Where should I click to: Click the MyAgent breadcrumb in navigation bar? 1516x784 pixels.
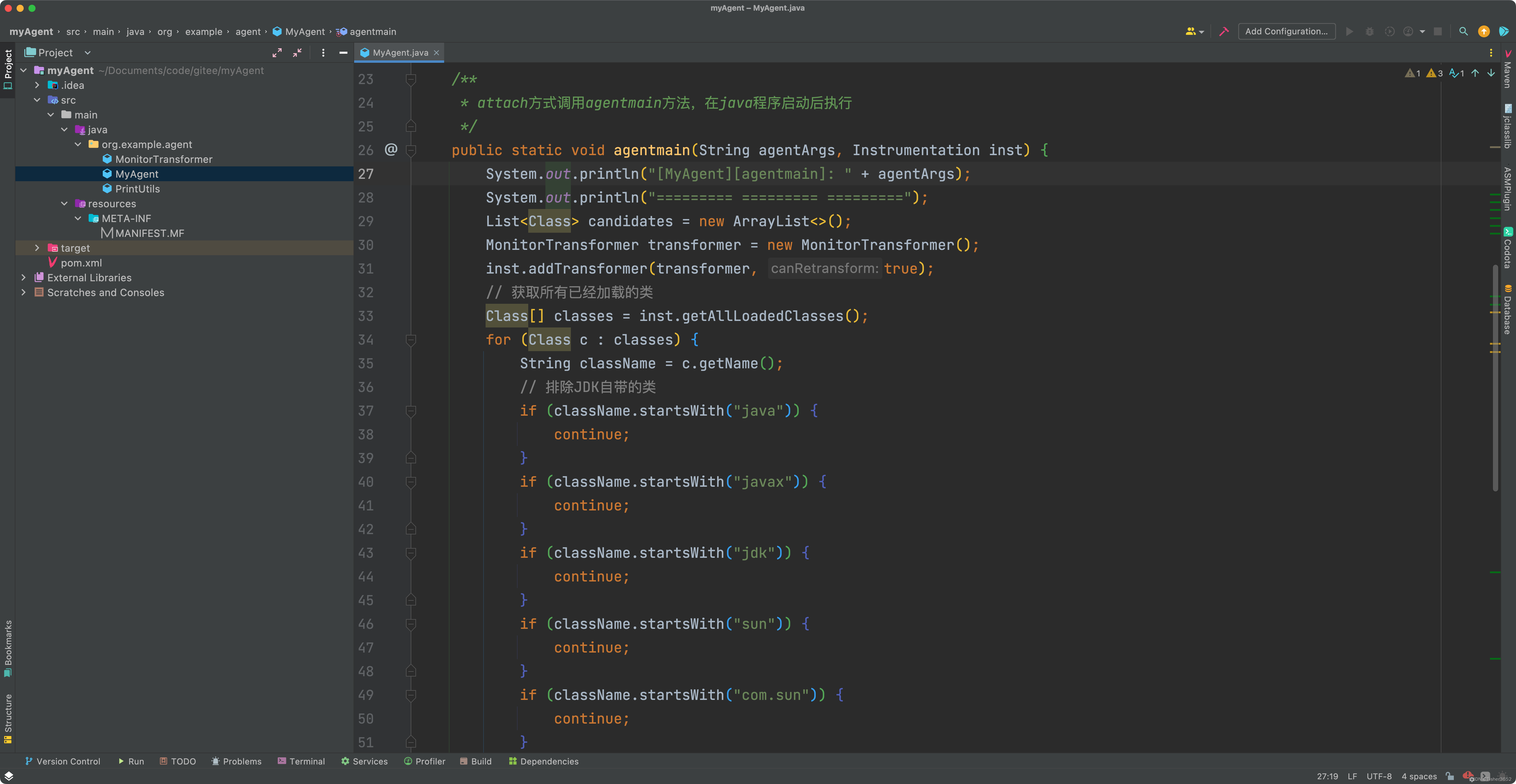[x=299, y=32]
